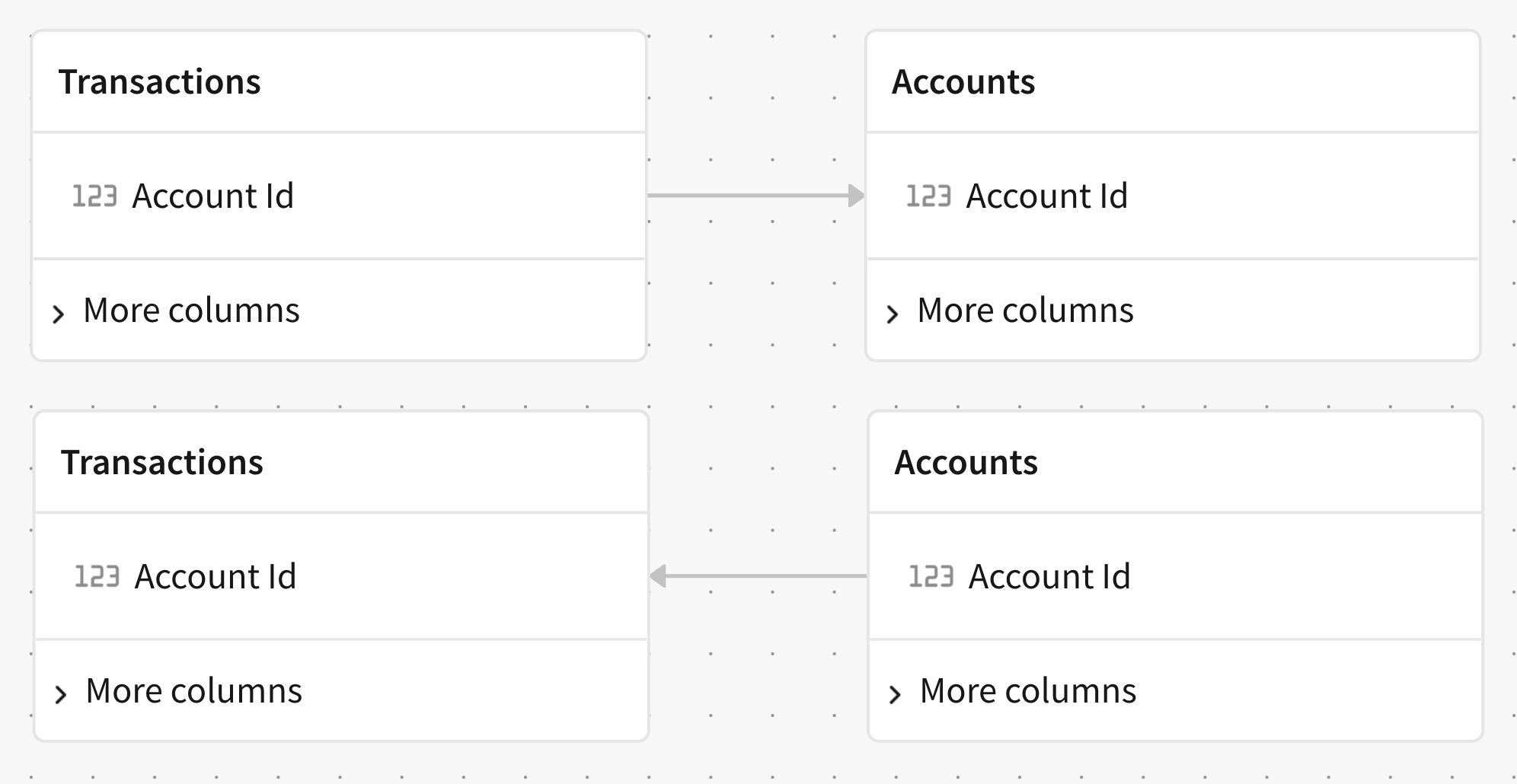The image size is (1517, 784).
Task: Click the numeric type icon in upper Transactions table
Action: pyautogui.click(x=94, y=196)
